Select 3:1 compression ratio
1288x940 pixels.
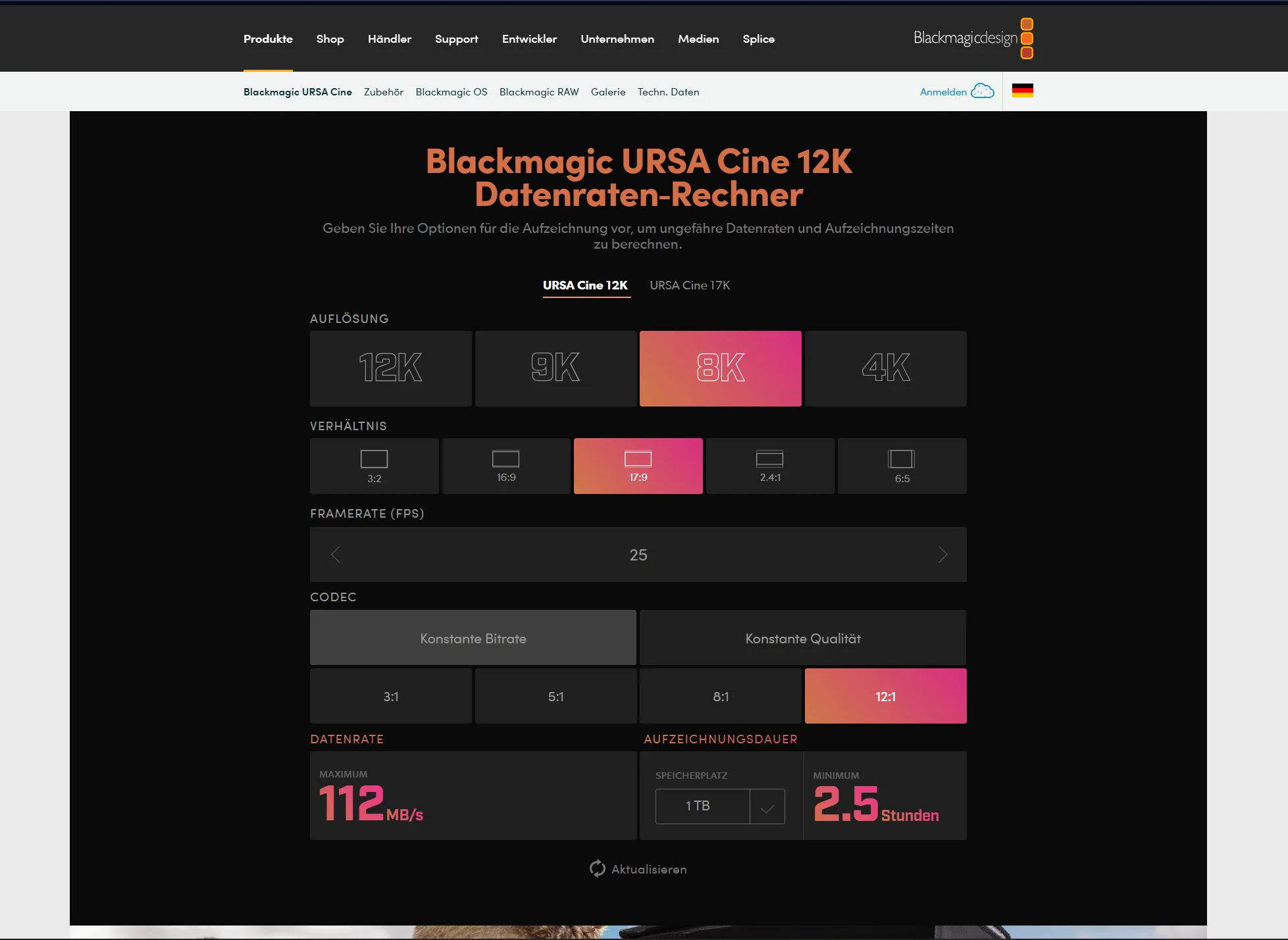tap(390, 696)
